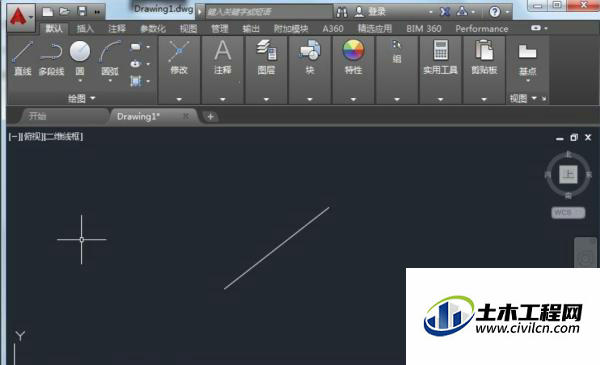The height and width of the screenshot is (365, 600).
Task: Create a new drawing from quick access toolbar
Action: [48, 12]
